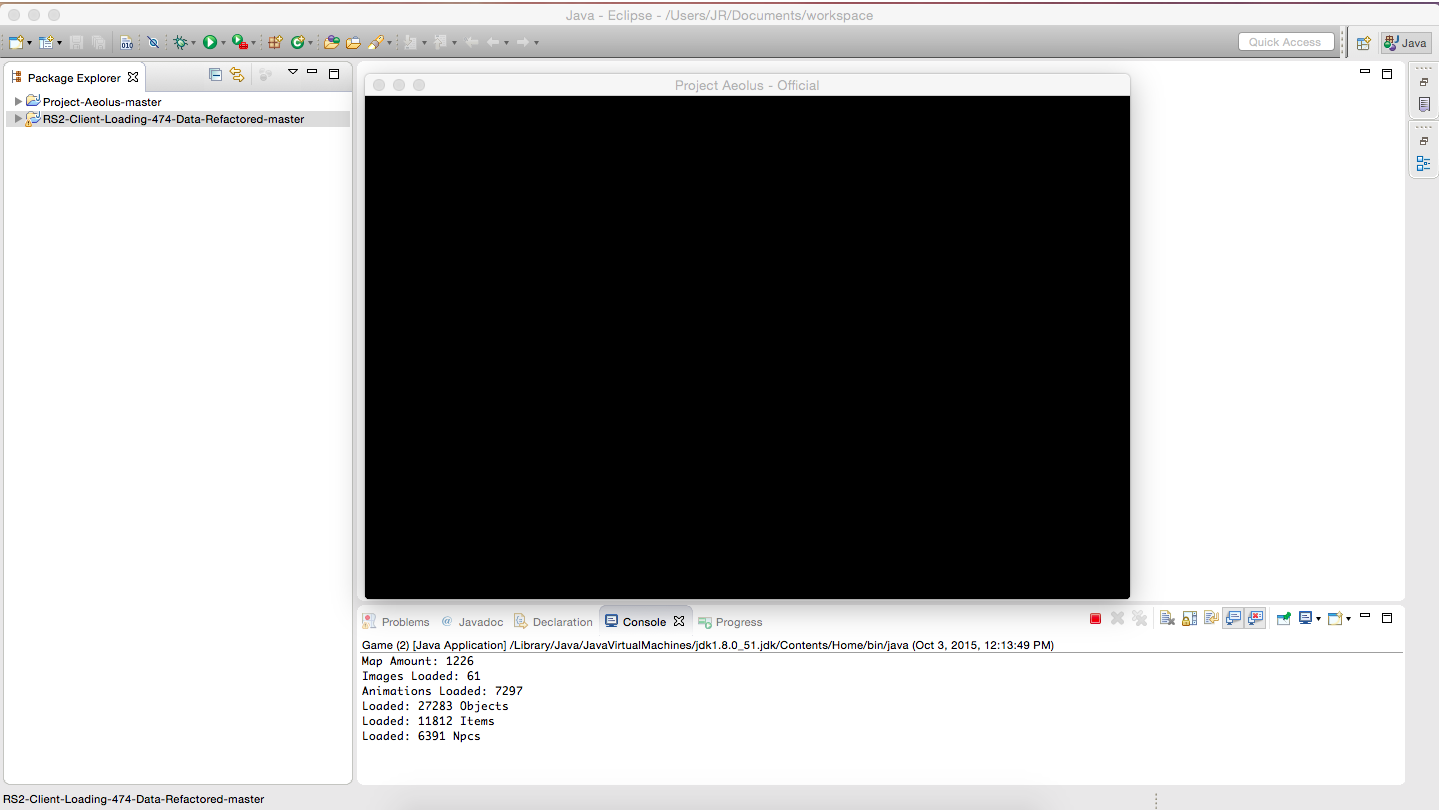
Task: Click the red Terminate button in Console
Action: pyautogui.click(x=1095, y=619)
